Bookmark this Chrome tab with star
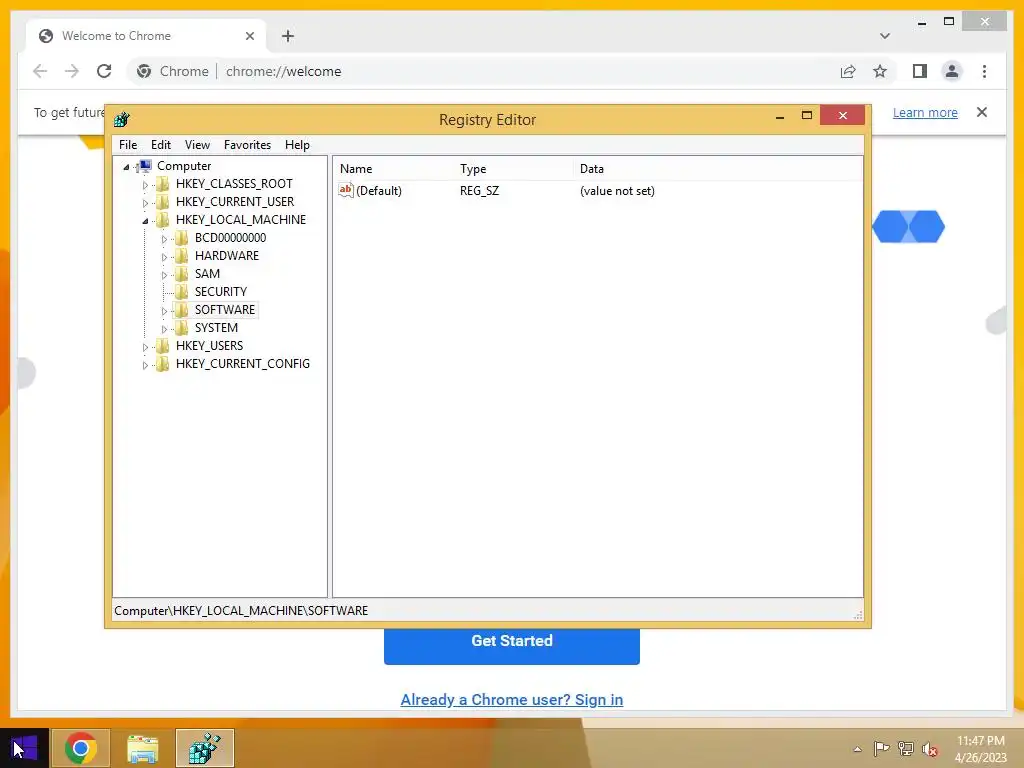The width and height of the screenshot is (1024, 768). 880,71
